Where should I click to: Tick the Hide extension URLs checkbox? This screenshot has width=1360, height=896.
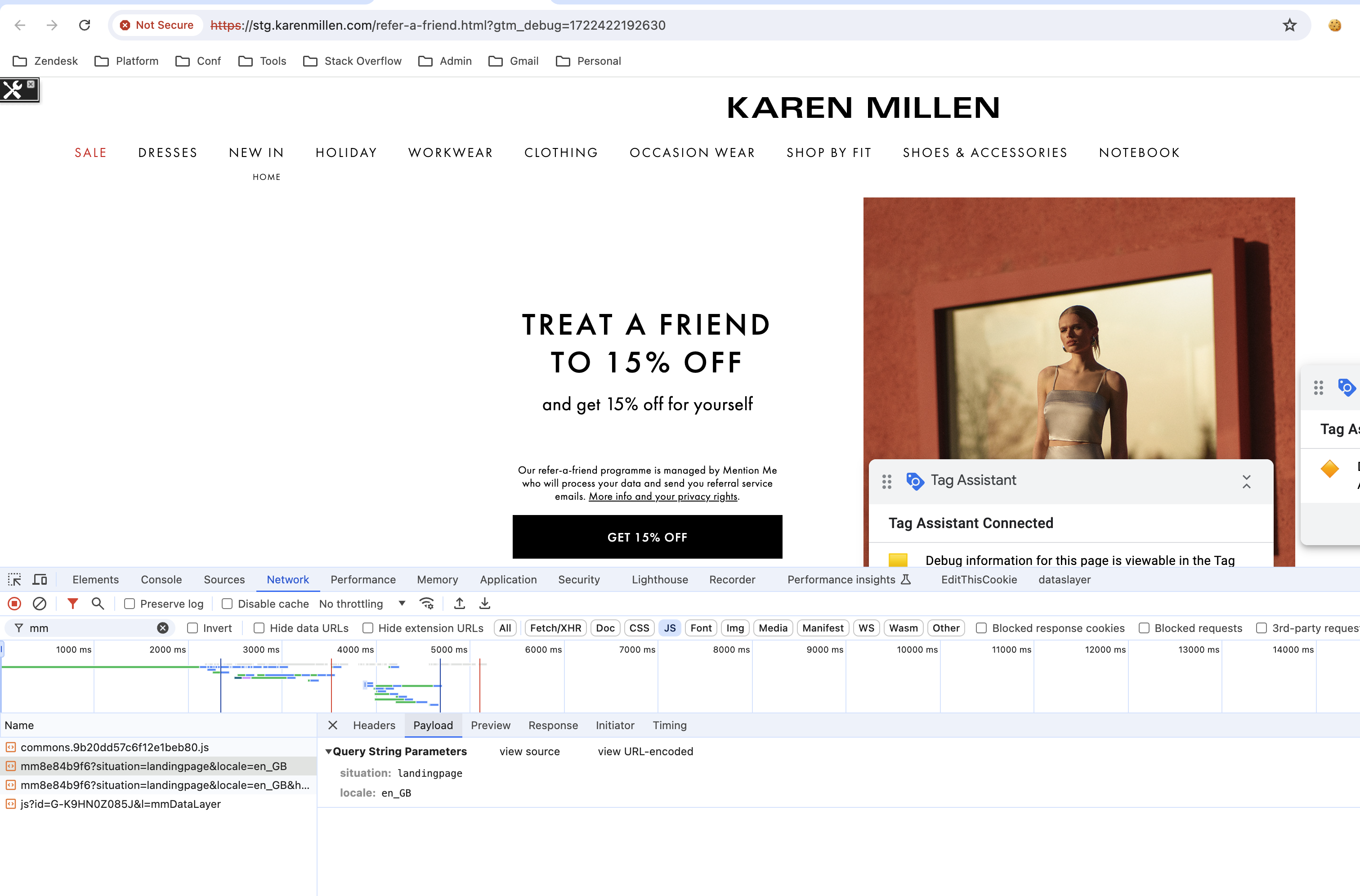pyautogui.click(x=368, y=628)
